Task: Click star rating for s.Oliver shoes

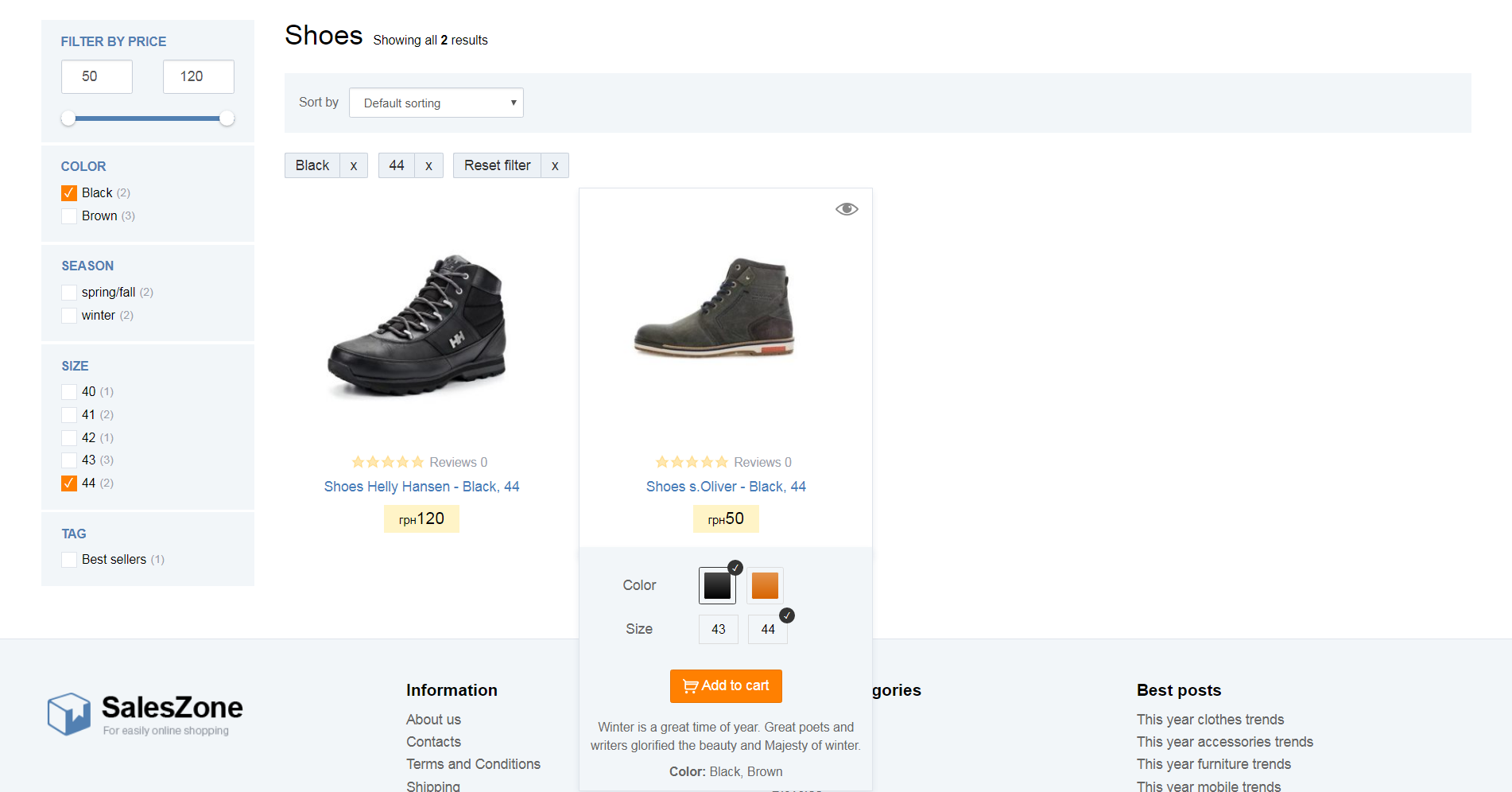Action: pyautogui.click(x=692, y=462)
